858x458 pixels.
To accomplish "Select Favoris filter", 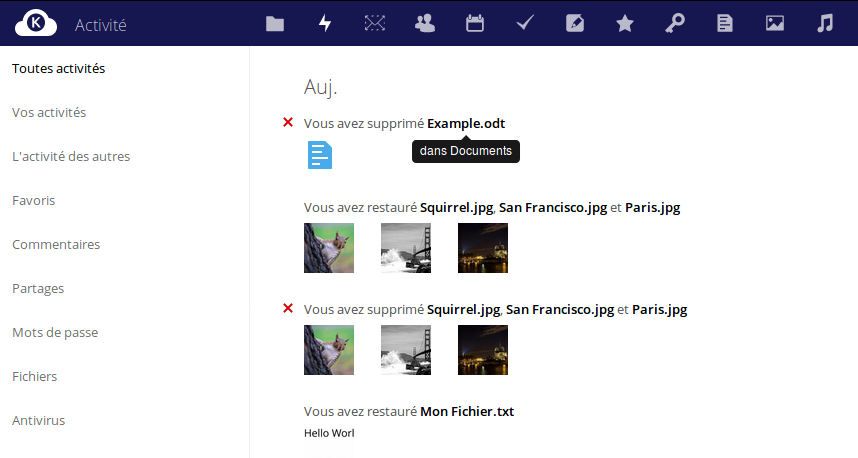I will (33, 200).
